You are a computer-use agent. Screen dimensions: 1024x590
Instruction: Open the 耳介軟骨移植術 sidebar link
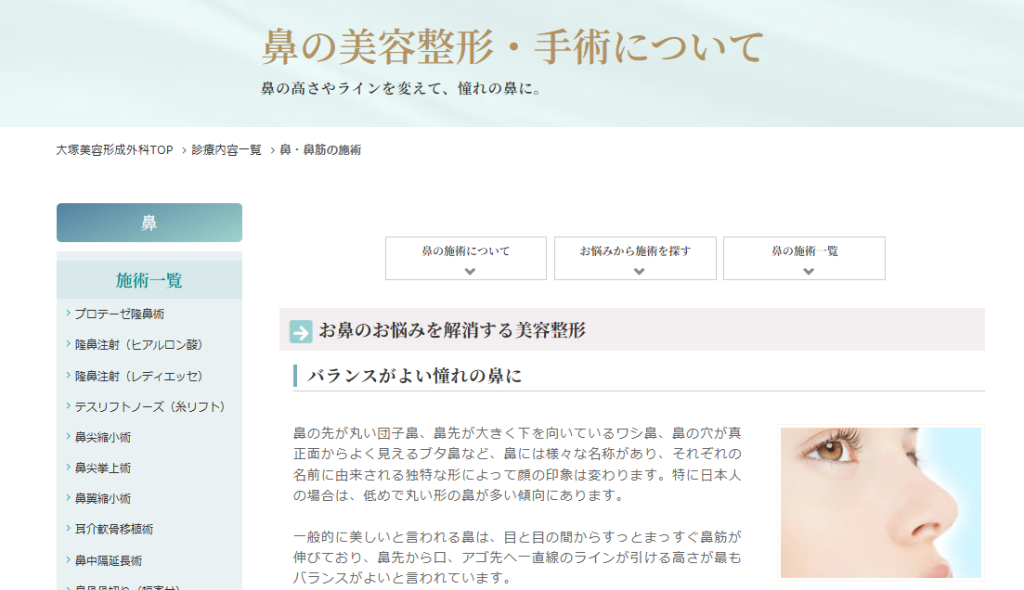click(114, 529)
